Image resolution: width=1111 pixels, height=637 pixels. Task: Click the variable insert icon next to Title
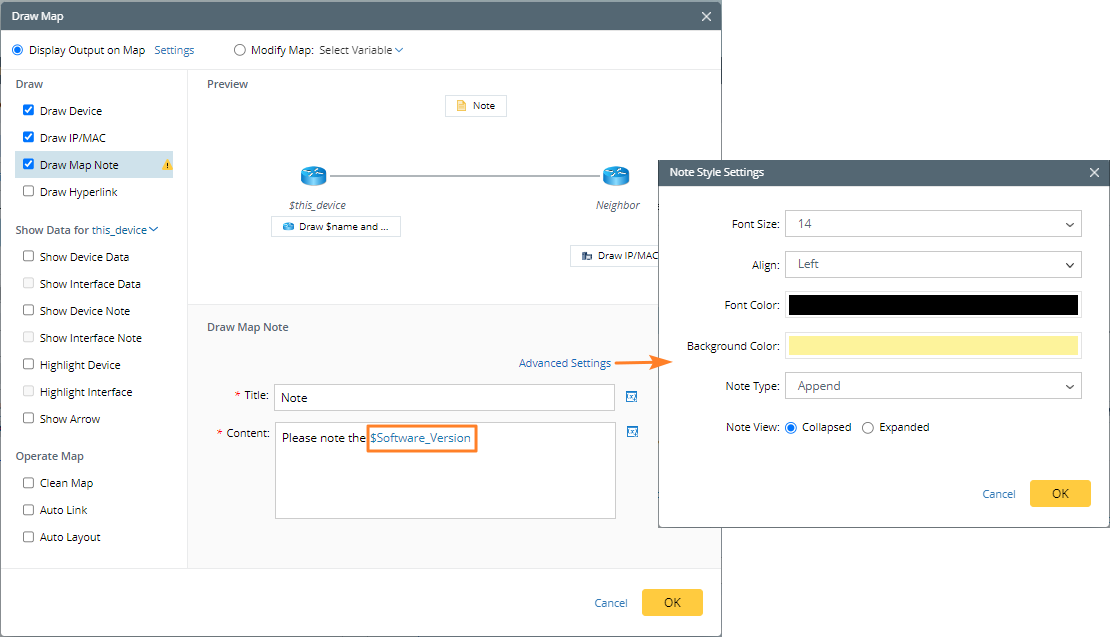[x=631, y=397]
